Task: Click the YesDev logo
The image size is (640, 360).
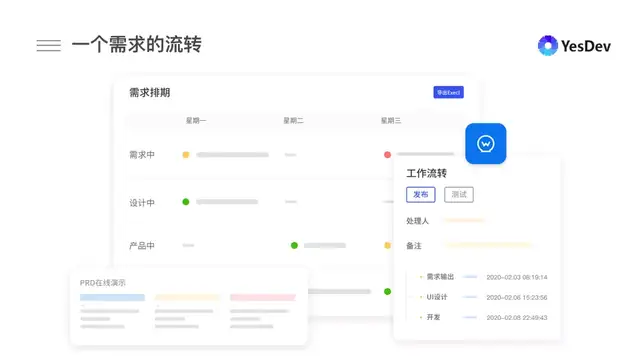Action: pos(574,46)
